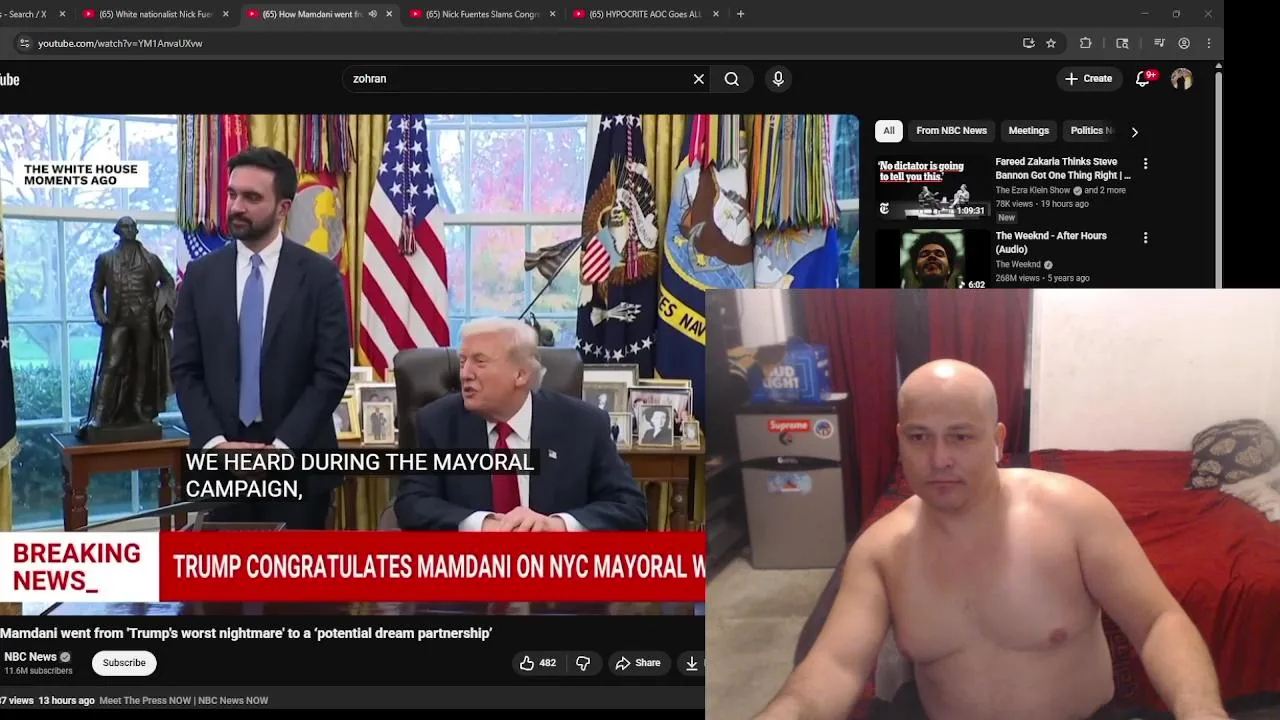The image size is (1280, 720).
Task: Select the 'All' filter chip
Action: (x=888, y=131)
